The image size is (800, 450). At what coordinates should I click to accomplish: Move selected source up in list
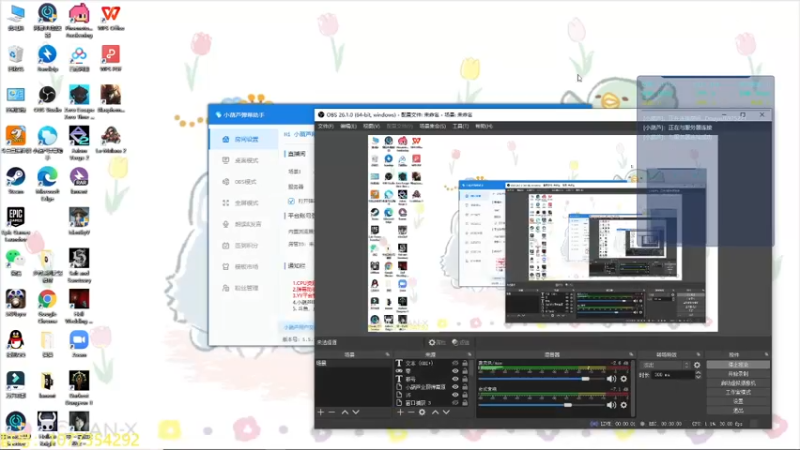(x=435, y=412)
